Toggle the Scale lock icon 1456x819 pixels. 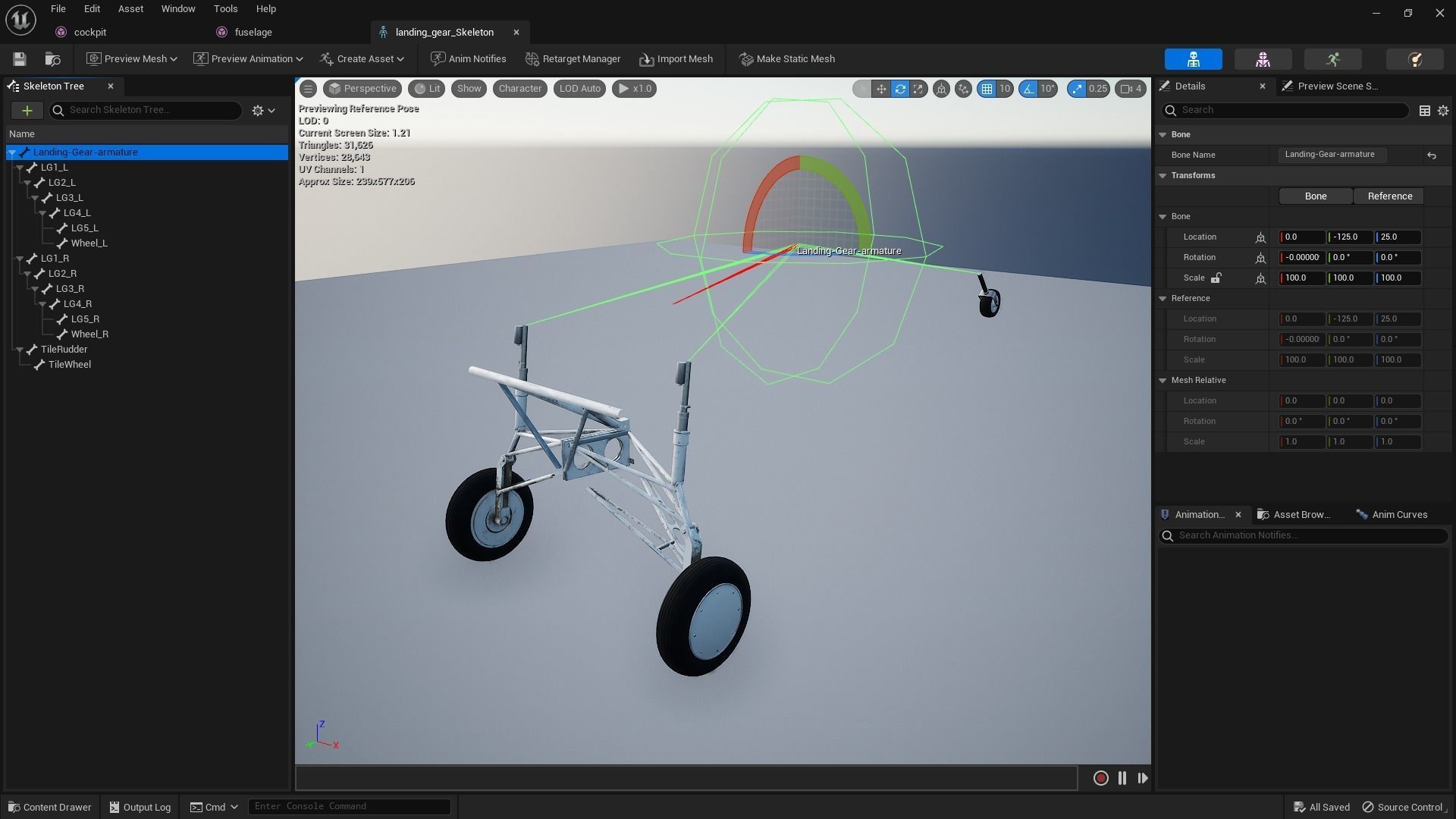coord(1216,278)
